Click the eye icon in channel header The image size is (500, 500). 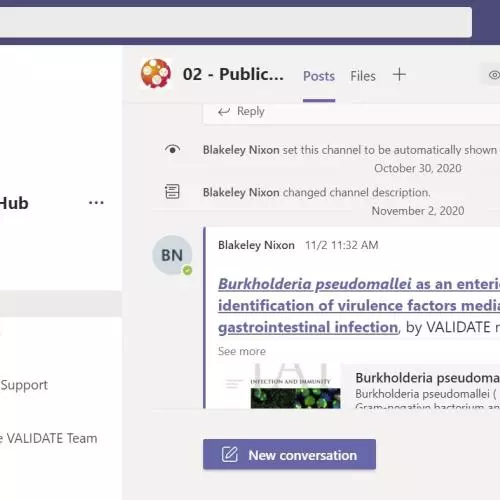click(494, 75)
